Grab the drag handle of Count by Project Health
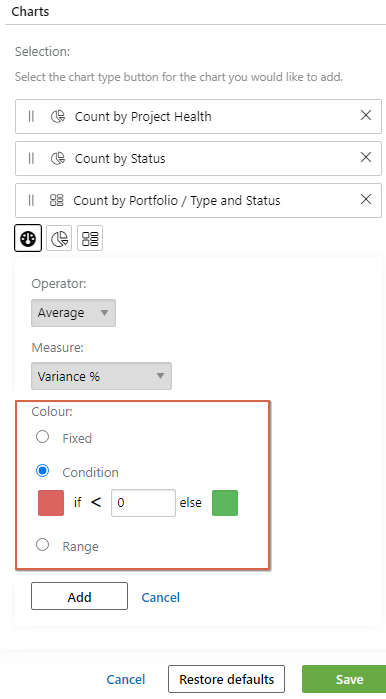The height and width of the screenshot is (699, 386). pyautogui.click(x=31, y=116)
